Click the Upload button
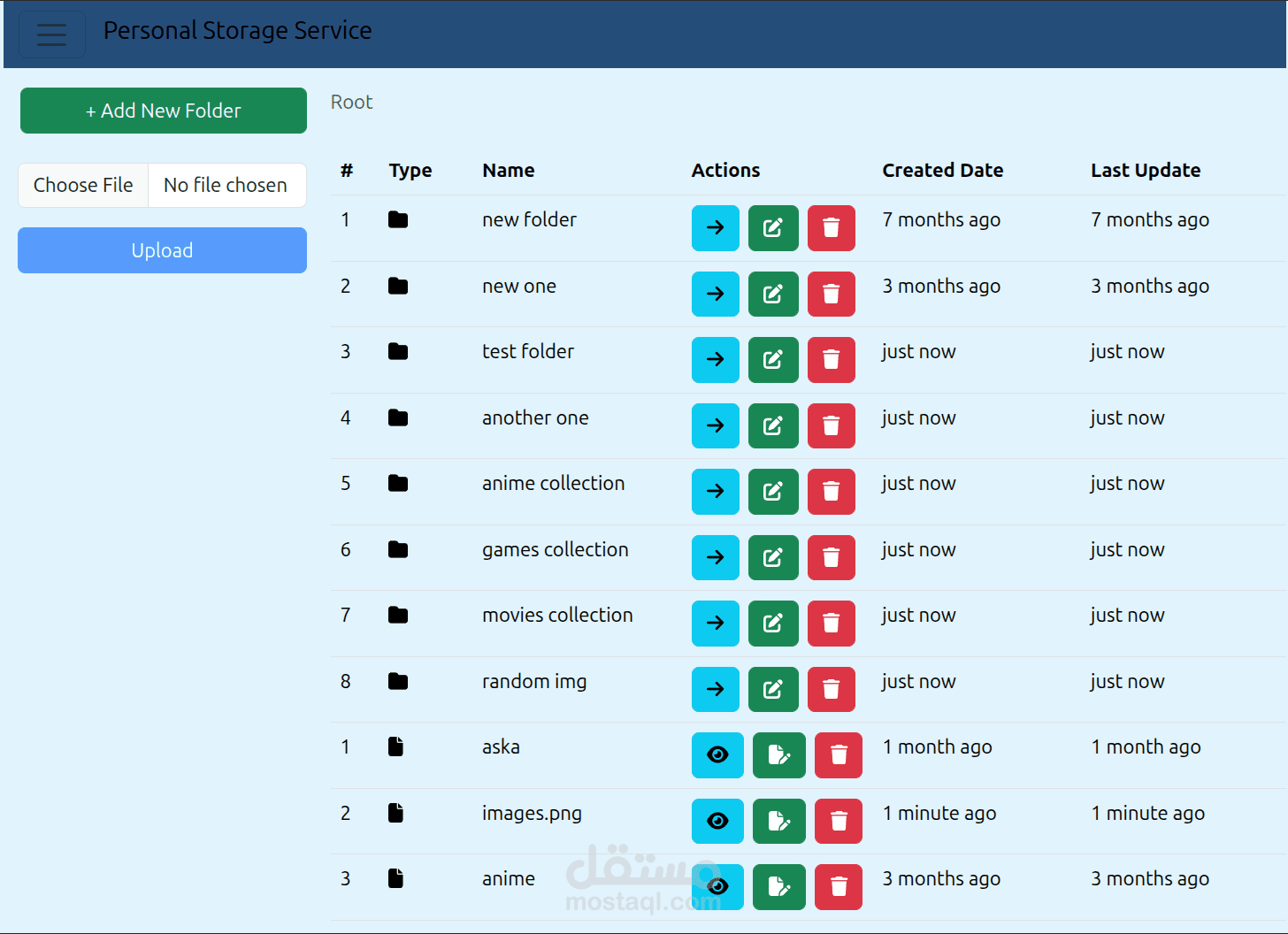This screenshot has height=934, width=1288. pyautogui.click(x=162, y=250)
